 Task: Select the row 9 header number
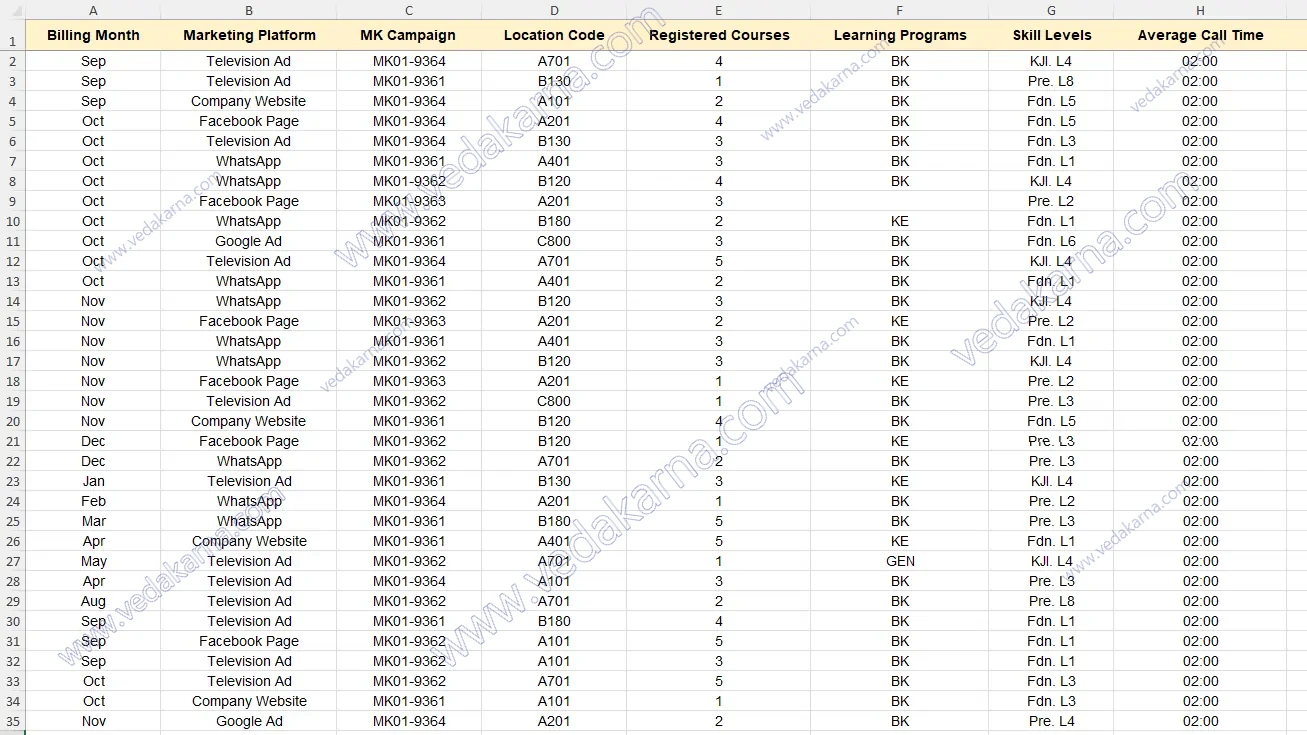[13, 201]
